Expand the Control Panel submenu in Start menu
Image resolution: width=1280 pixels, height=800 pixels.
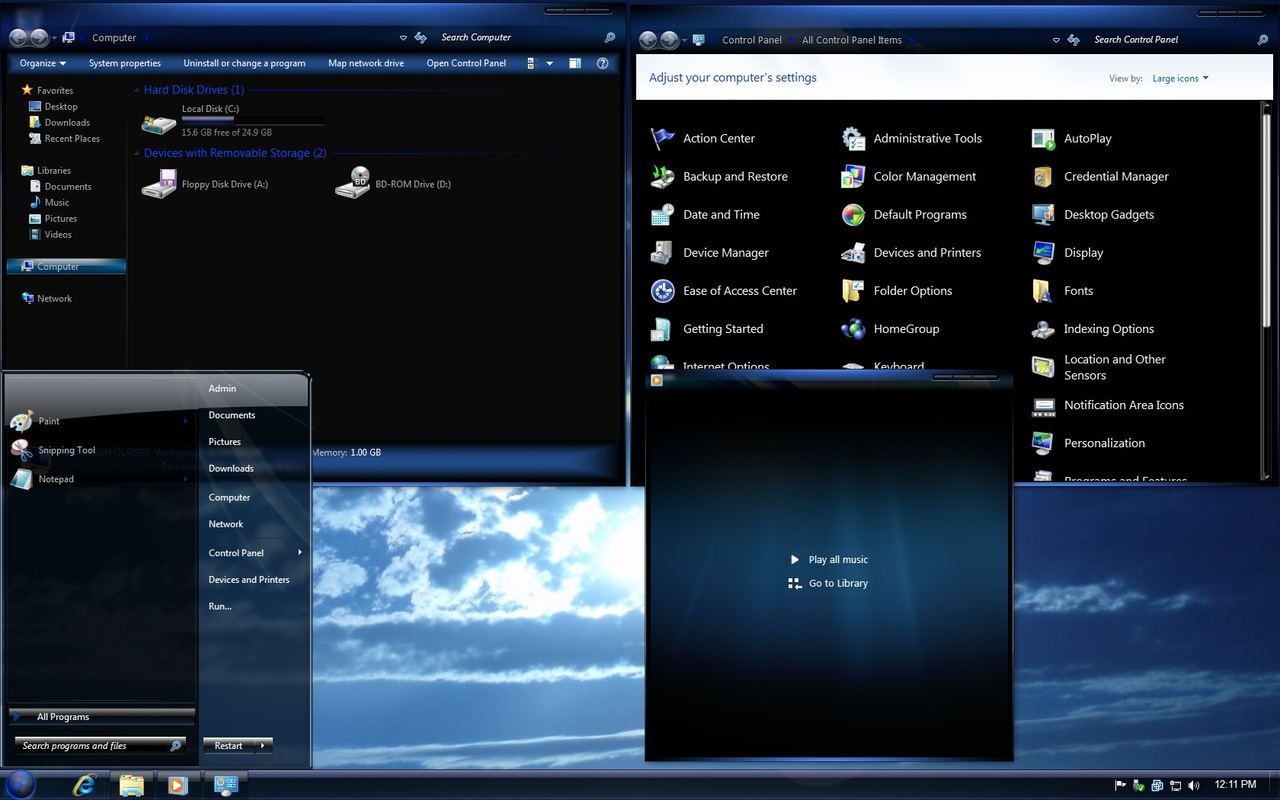click(x=299, y=552)
